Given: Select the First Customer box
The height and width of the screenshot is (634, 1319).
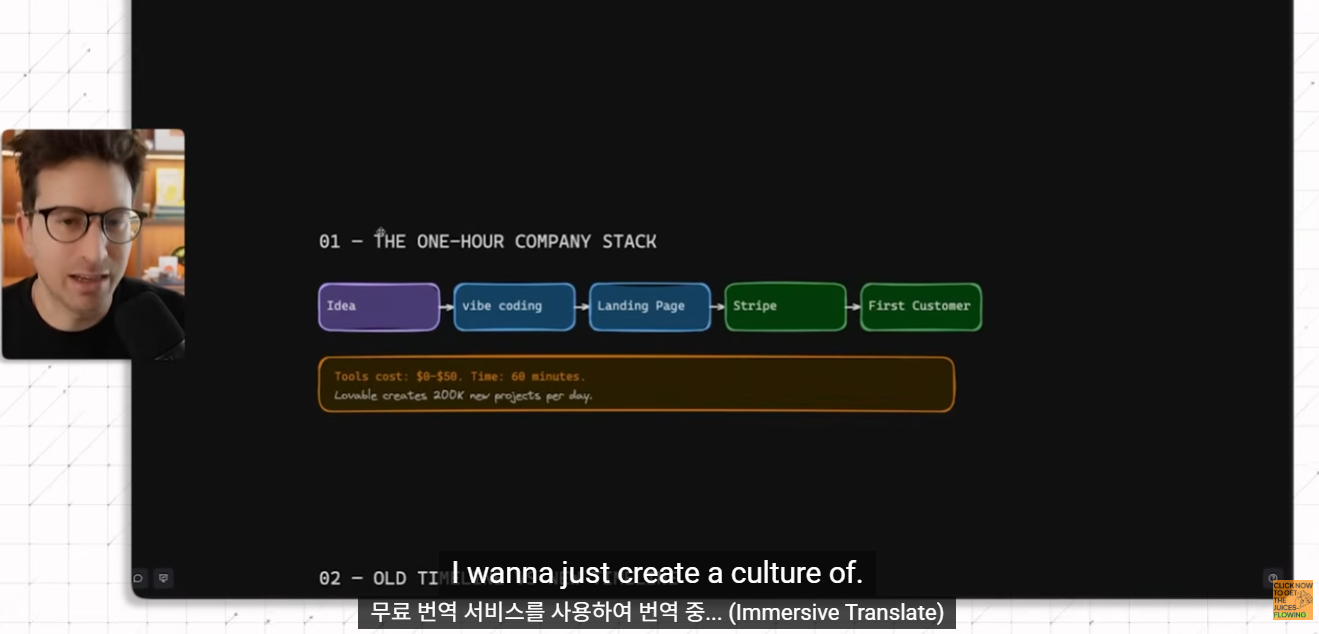Looking at the screenshot, I should (x=921, y=307).
